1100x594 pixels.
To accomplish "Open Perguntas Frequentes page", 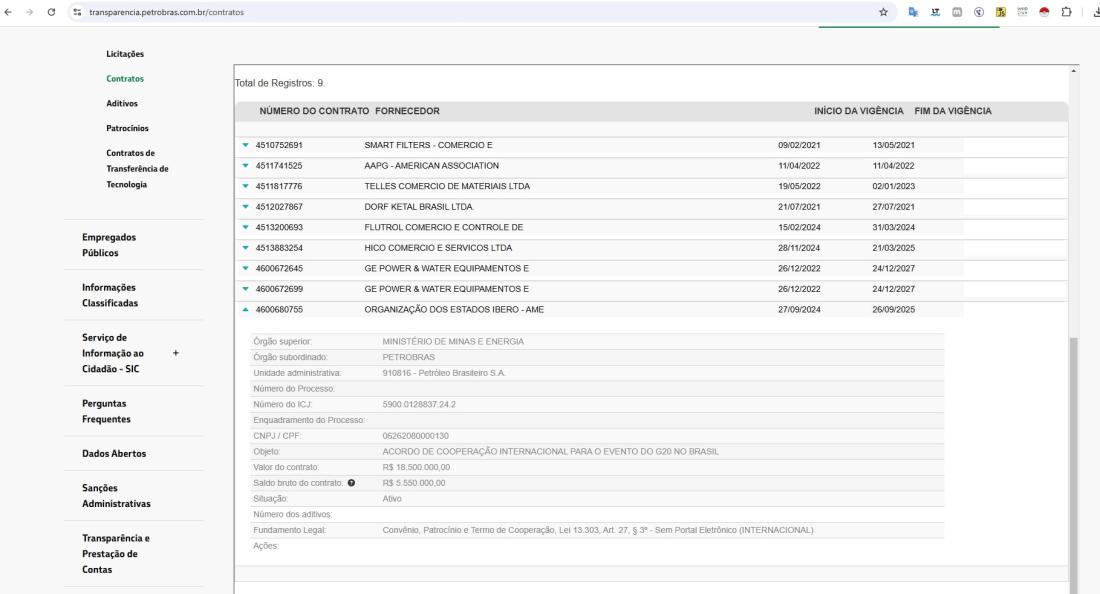I will [106, 411].
